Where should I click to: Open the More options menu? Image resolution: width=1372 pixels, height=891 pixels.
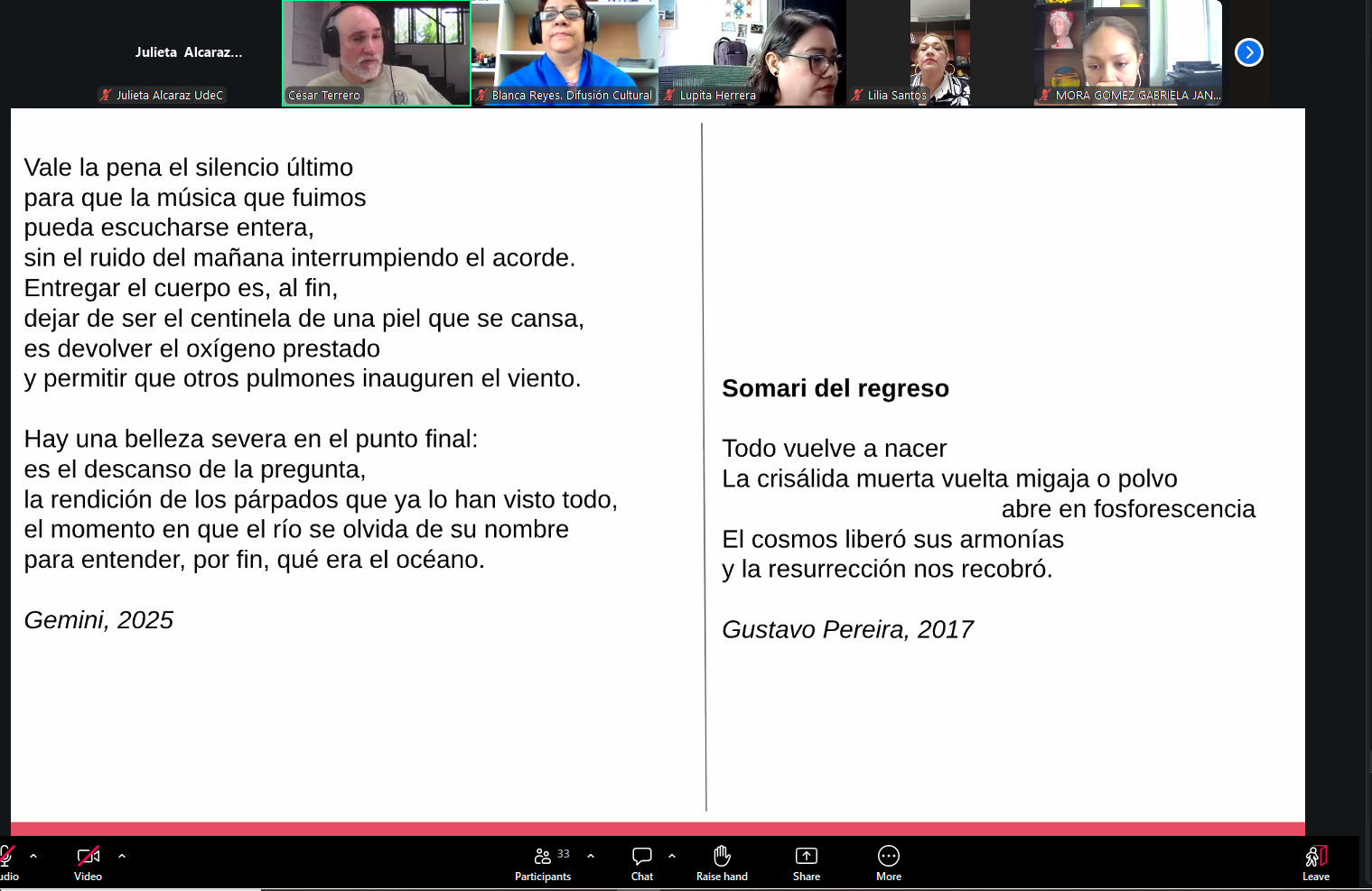pos(888,862)
